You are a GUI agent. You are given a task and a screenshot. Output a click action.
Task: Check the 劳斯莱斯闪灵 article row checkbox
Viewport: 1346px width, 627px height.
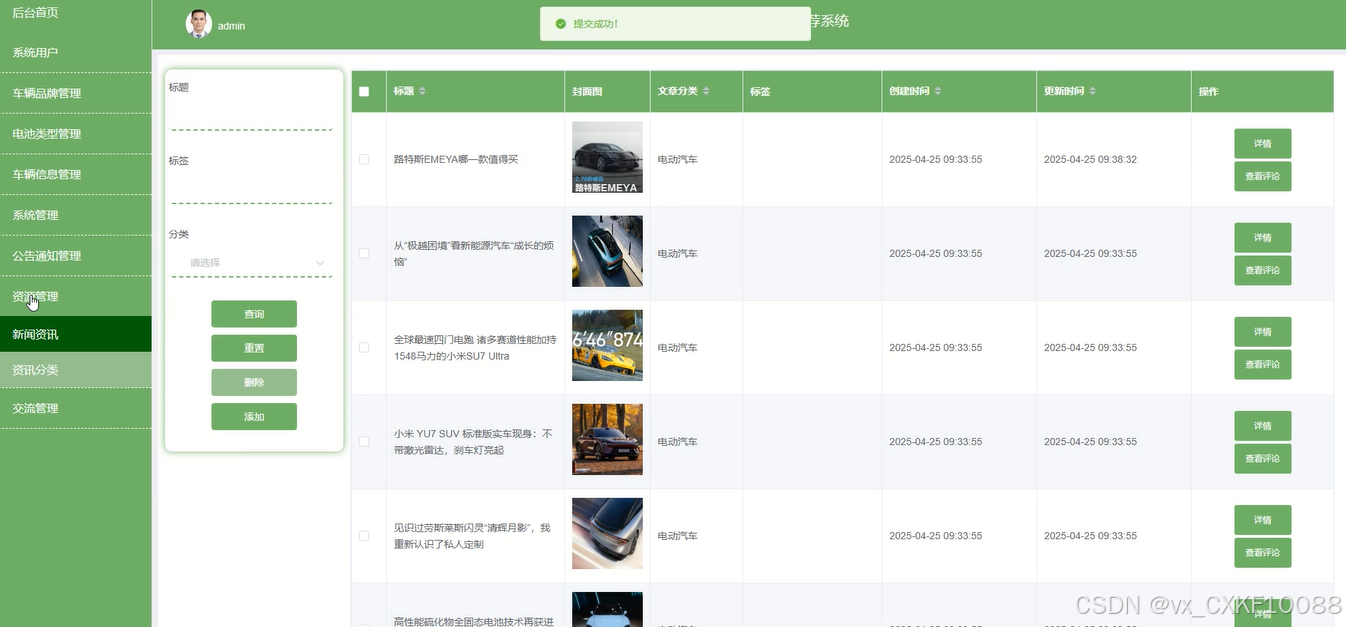(364, 536)
